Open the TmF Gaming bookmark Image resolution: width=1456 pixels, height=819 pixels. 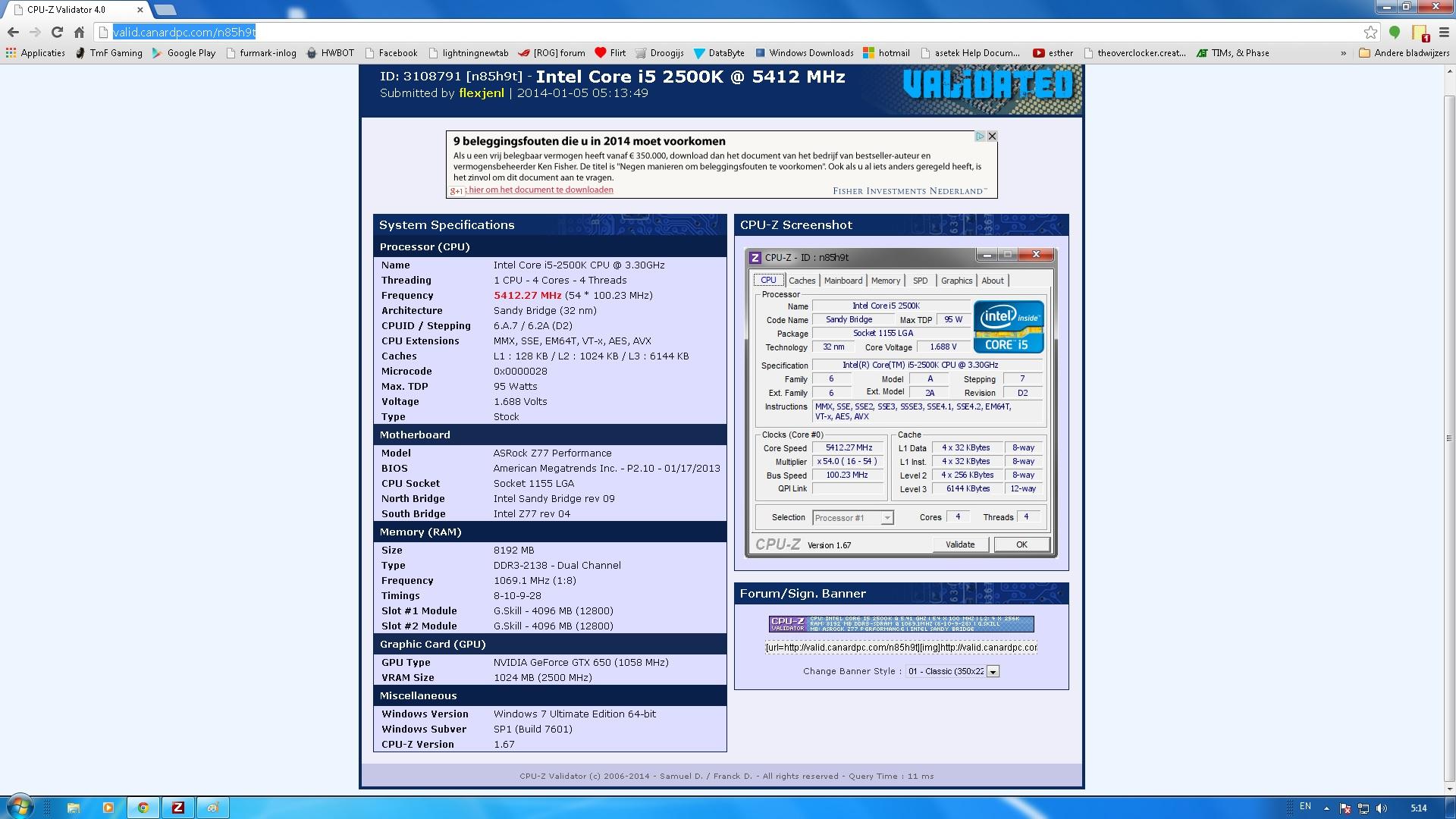pyautogui.click(x=108, y=53)
